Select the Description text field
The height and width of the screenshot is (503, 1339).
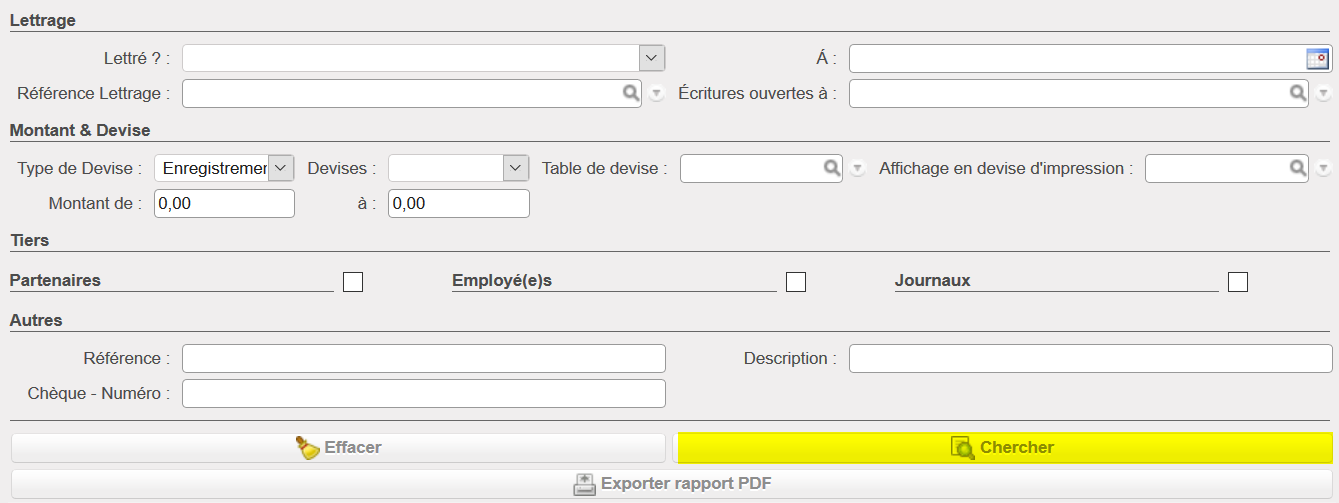tap(1090, 358)
